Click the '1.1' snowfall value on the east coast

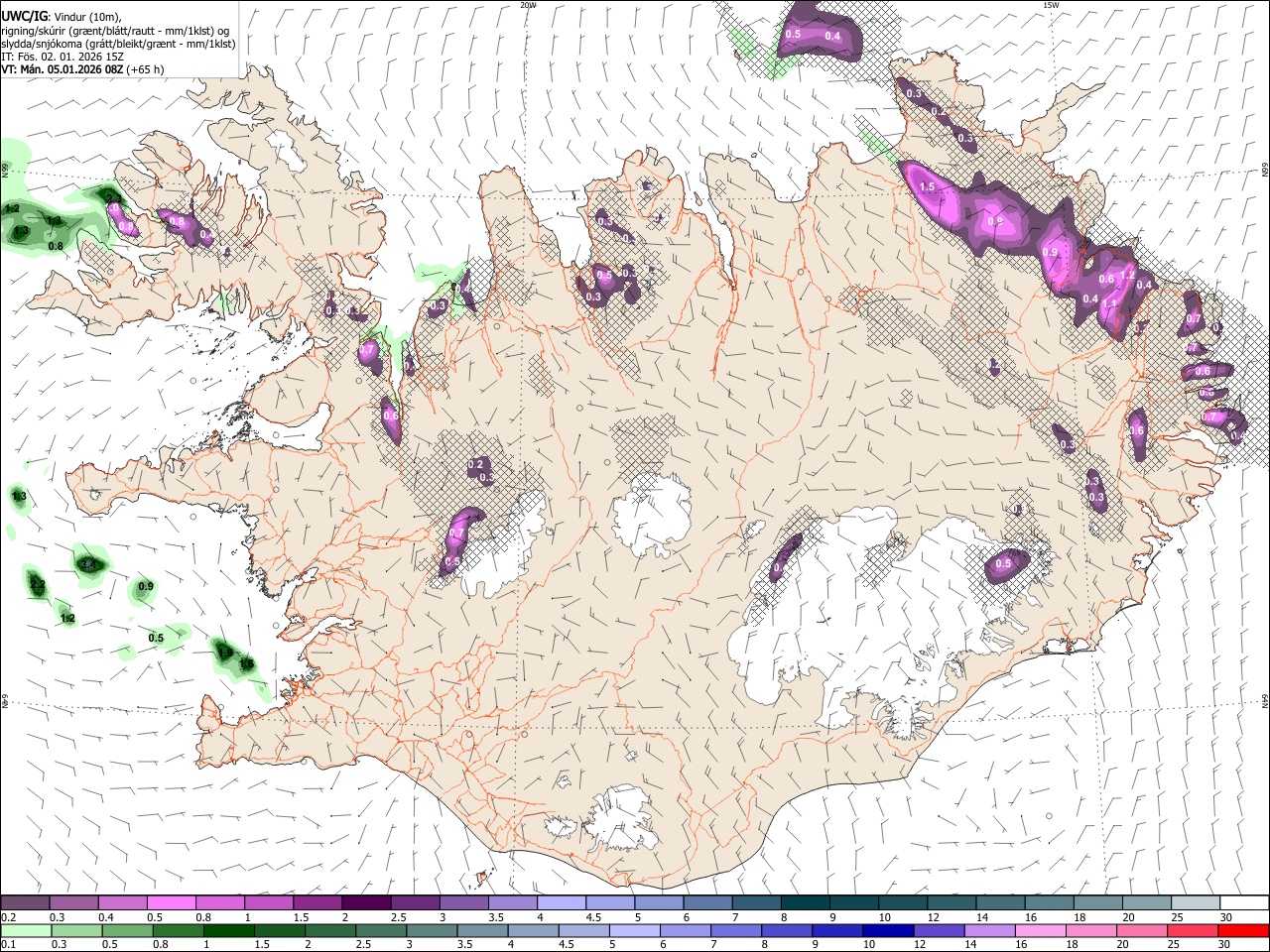(x=1109, y=304)
